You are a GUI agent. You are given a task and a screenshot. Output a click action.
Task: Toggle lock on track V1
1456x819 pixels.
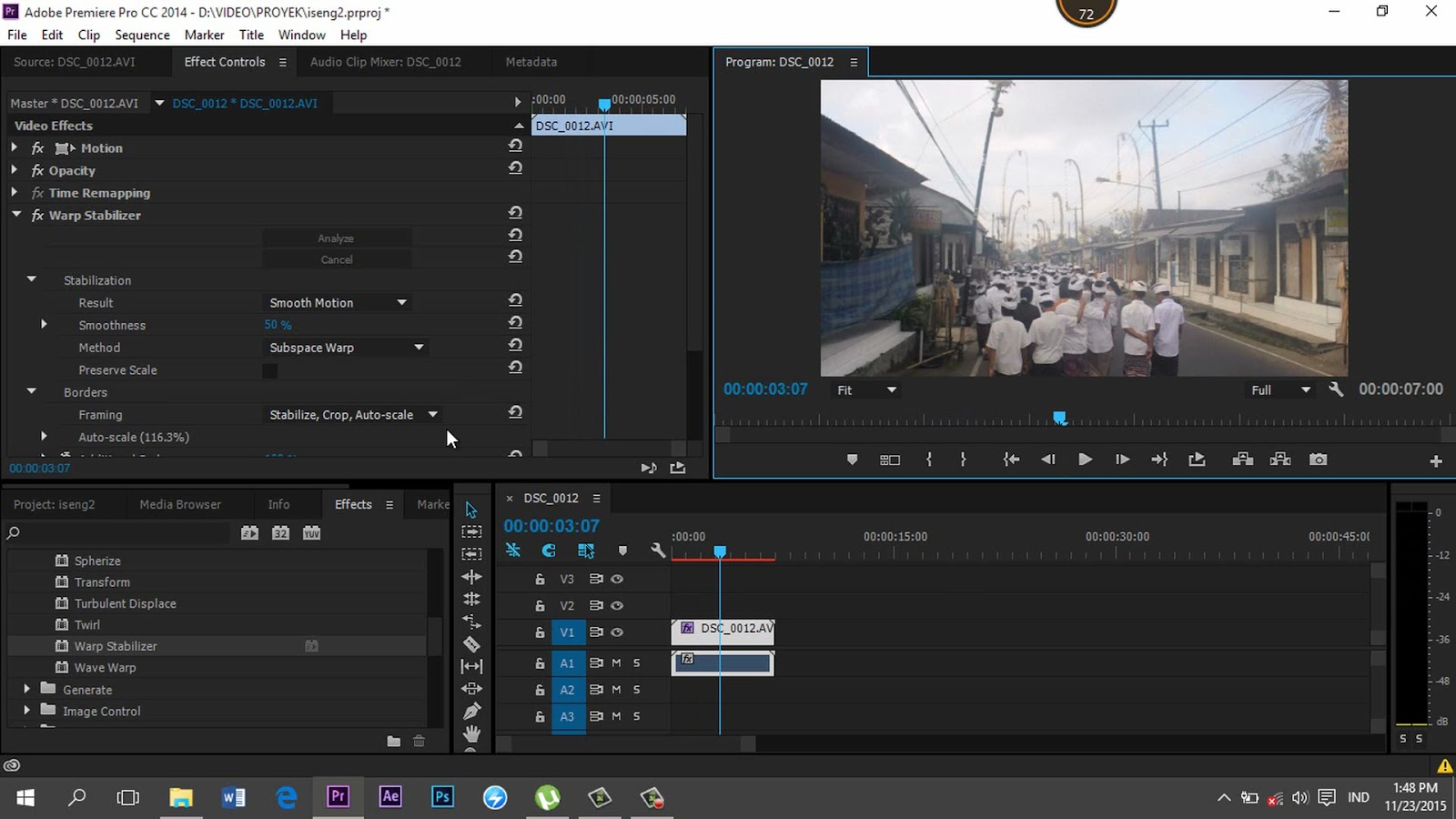[x=540, y=632]
